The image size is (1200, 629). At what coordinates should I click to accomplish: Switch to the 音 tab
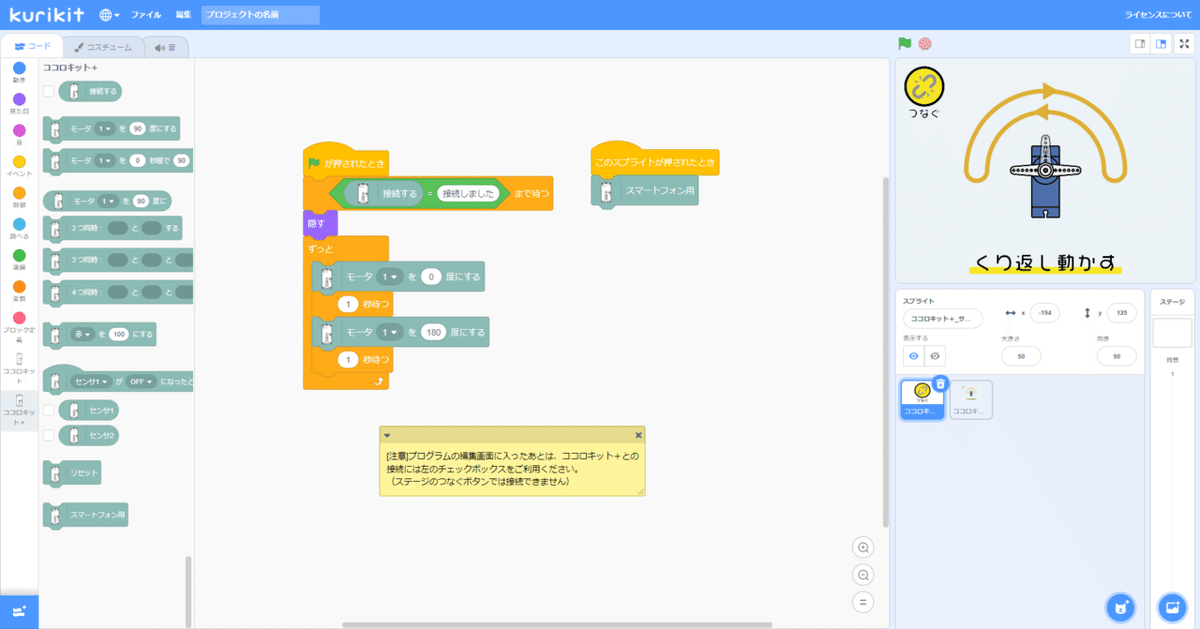click(166, 46)
